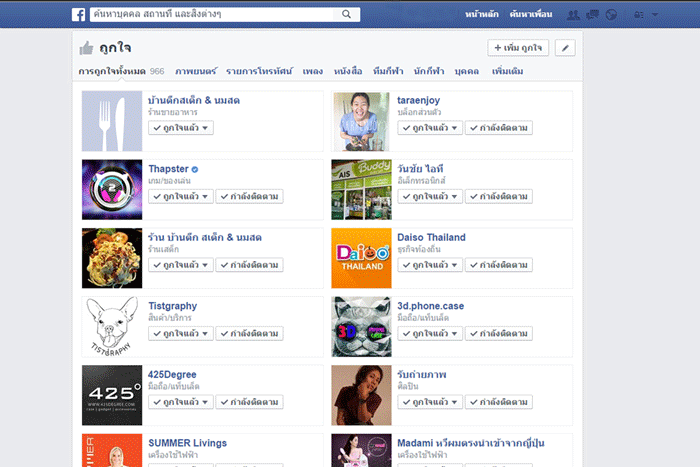Open the Daiso Thailand logo thumbnail
This screenshot has width=700, height=467.
(361, 258)
